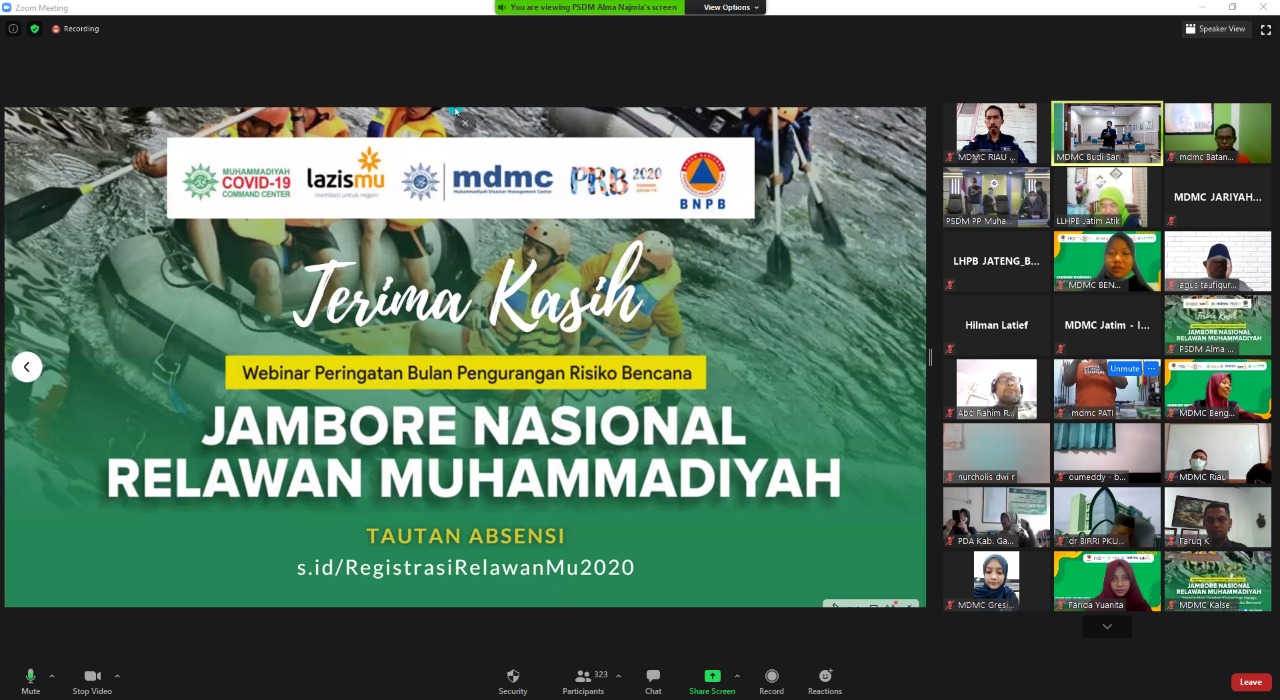The height and width of the screenshot is (700, 1280).
Task: Click the down chevron below the participant grid
Action: point(1106,626)
